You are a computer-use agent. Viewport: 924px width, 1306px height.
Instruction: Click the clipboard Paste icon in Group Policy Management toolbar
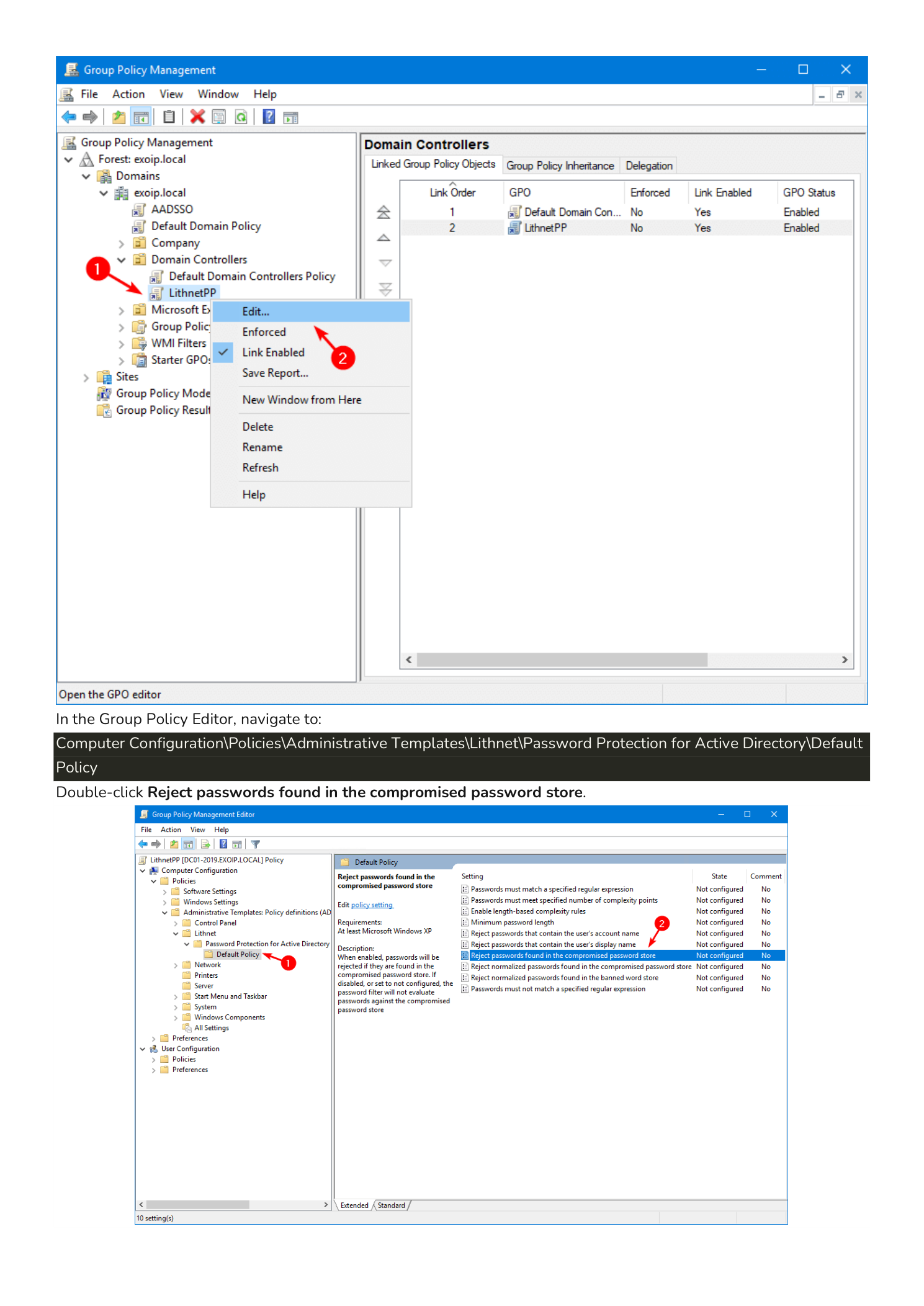click(x=169, y=117)
